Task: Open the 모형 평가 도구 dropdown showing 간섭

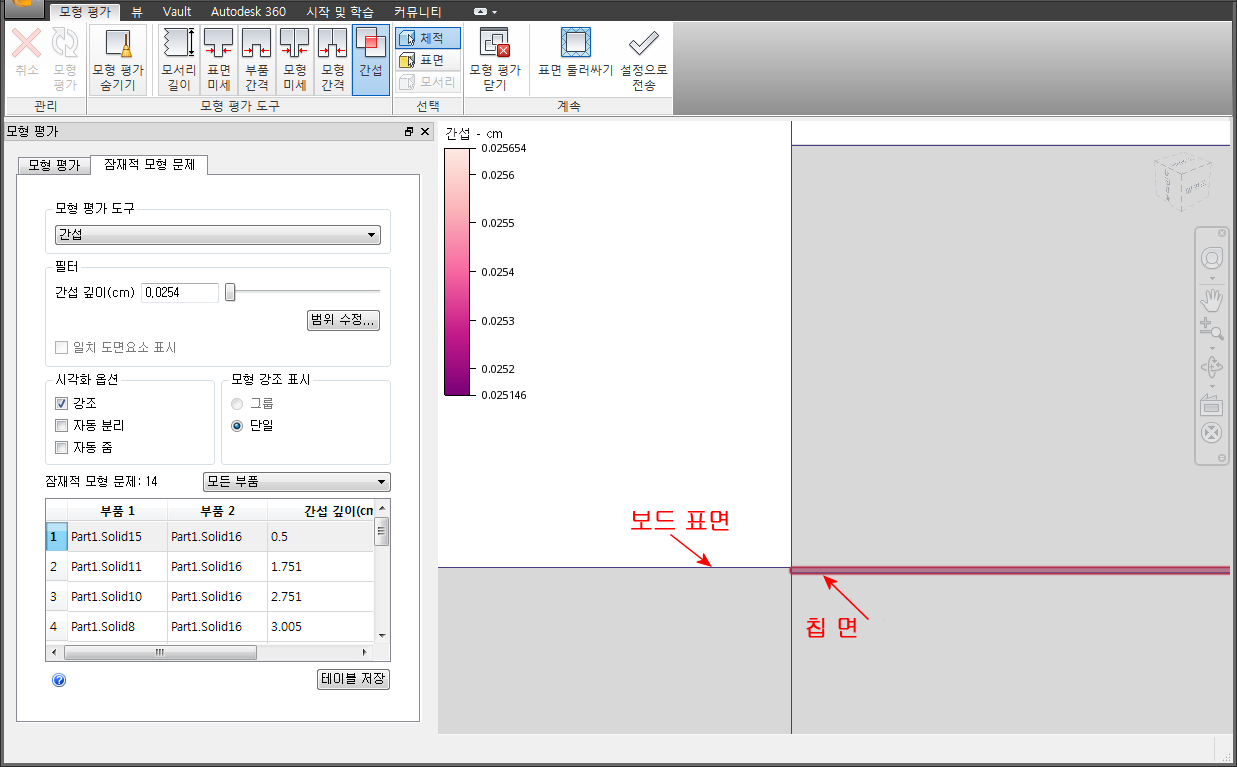Action: click(x=218, y=235)
